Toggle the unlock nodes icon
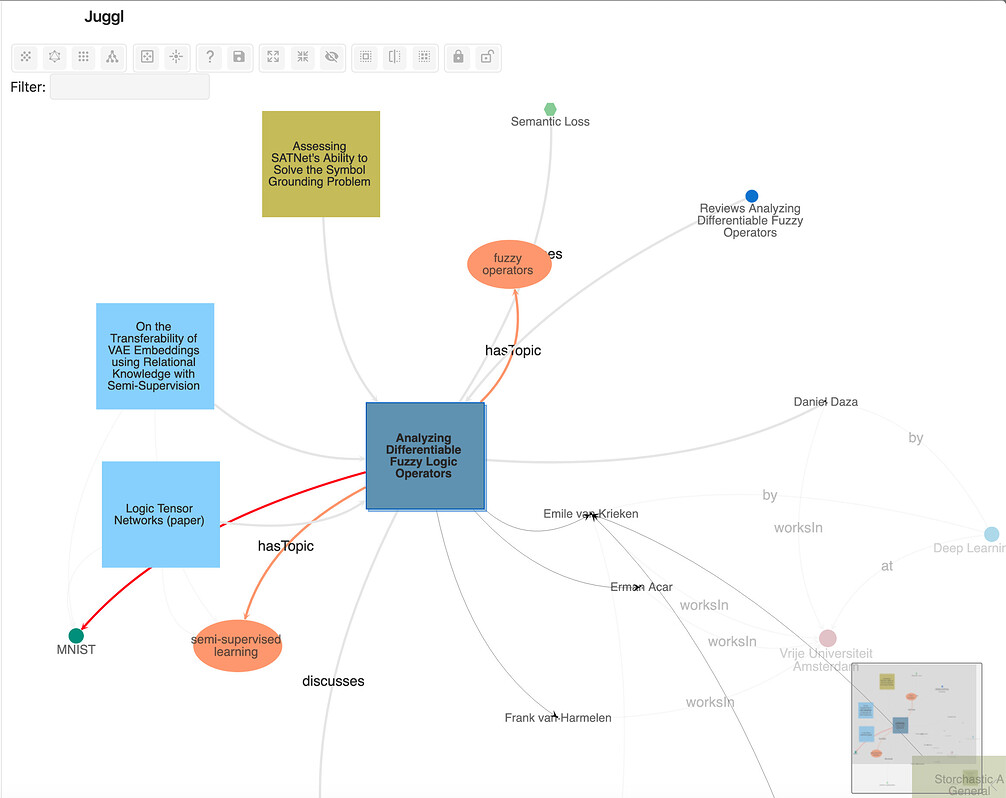Image resolution: width=1006 pixels, height=798 pixels. pos(487,57)
